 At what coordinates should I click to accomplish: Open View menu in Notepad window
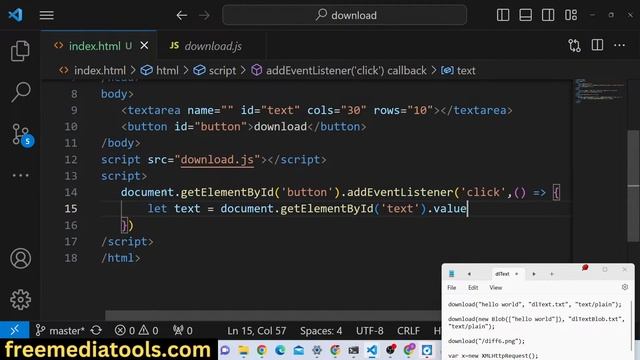[496, 288]
